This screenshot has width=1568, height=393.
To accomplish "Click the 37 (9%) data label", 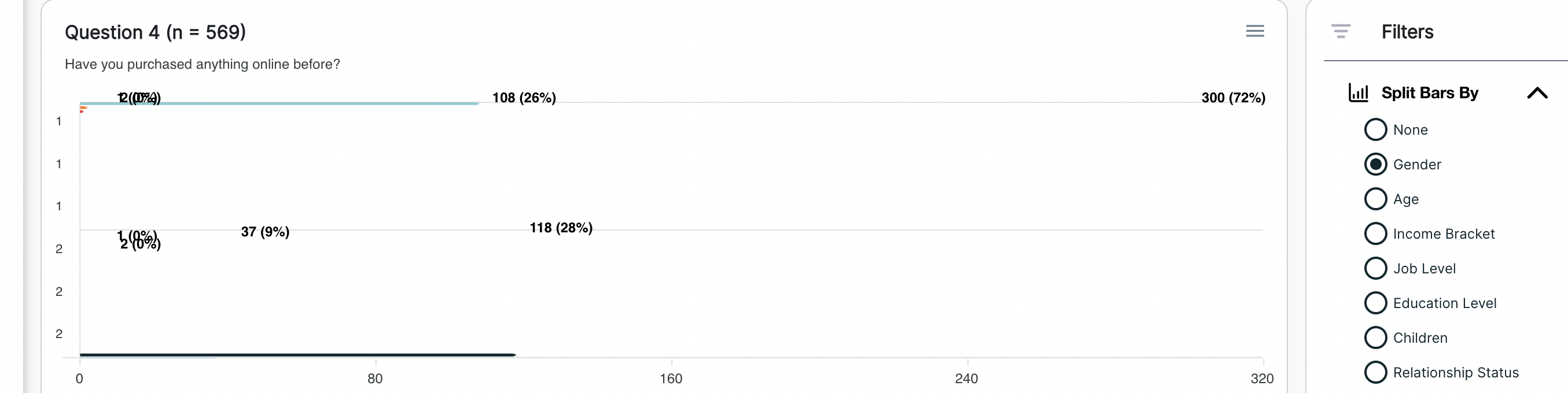I will 265,232.
